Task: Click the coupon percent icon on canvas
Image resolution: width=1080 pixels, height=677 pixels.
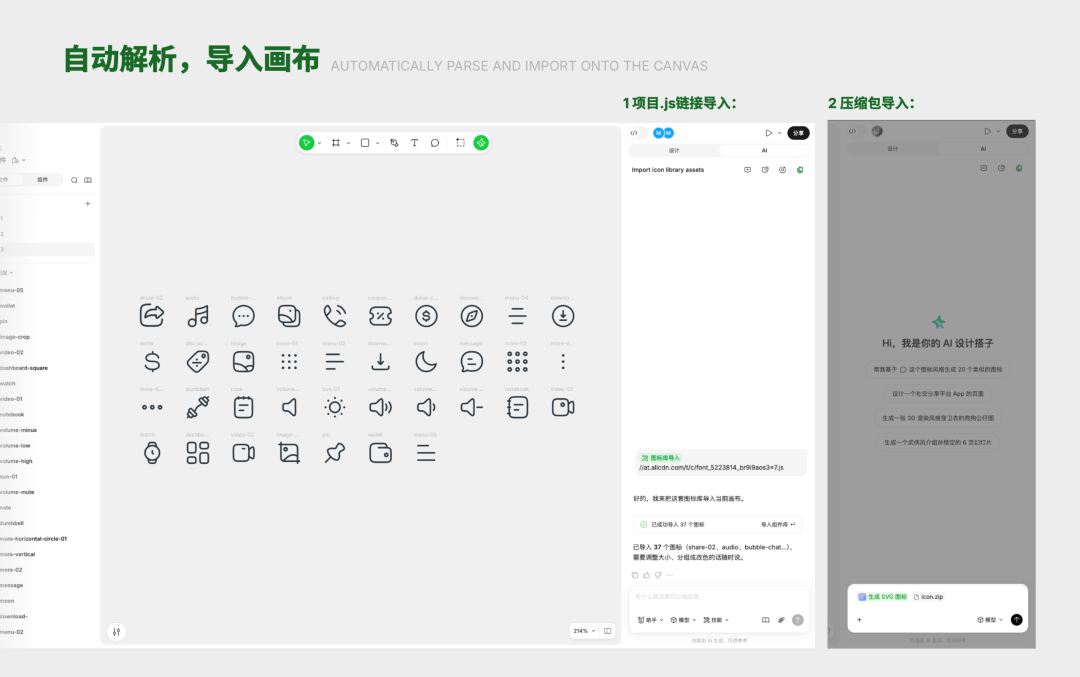Action: tap(380, 316)
